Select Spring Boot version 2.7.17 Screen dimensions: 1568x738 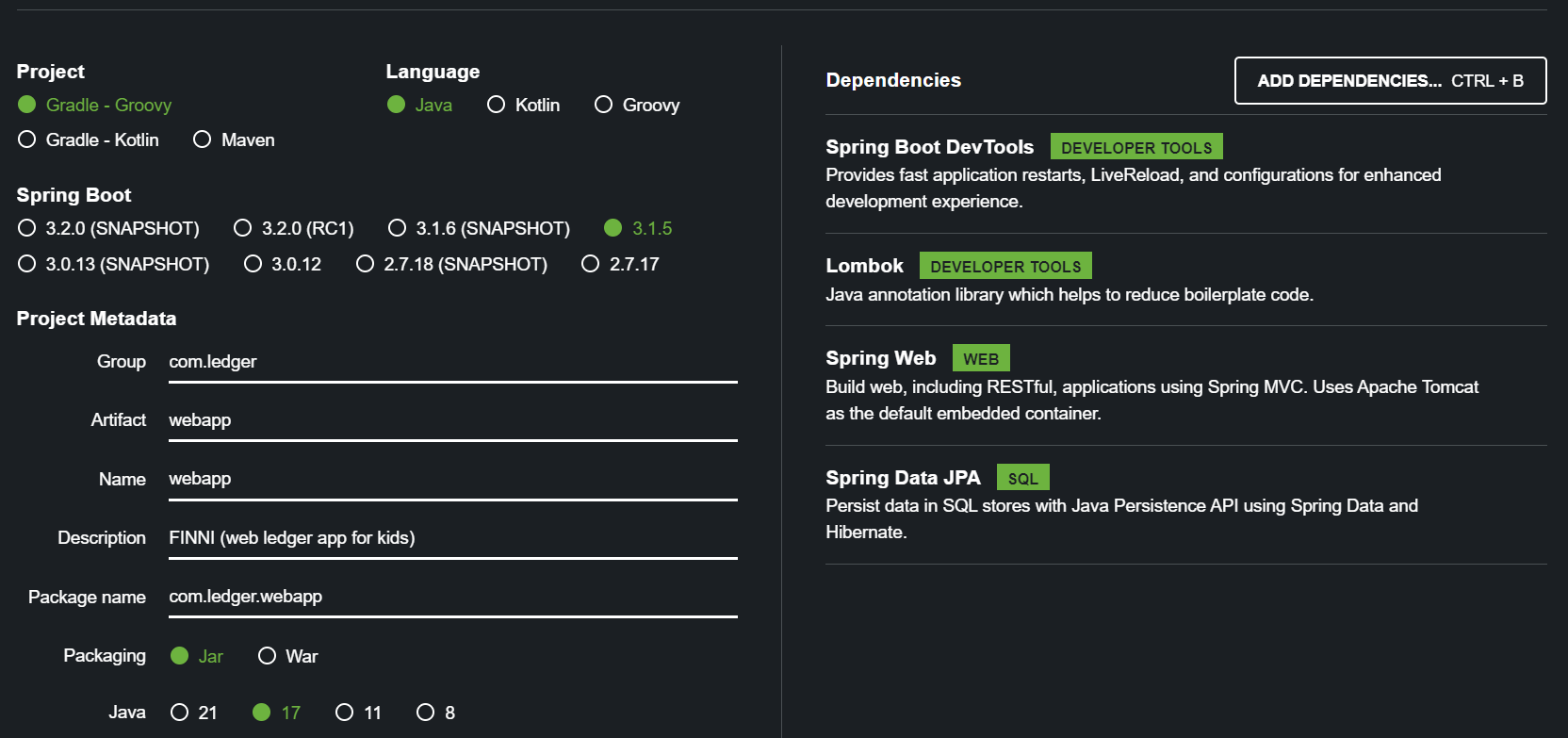620,264
